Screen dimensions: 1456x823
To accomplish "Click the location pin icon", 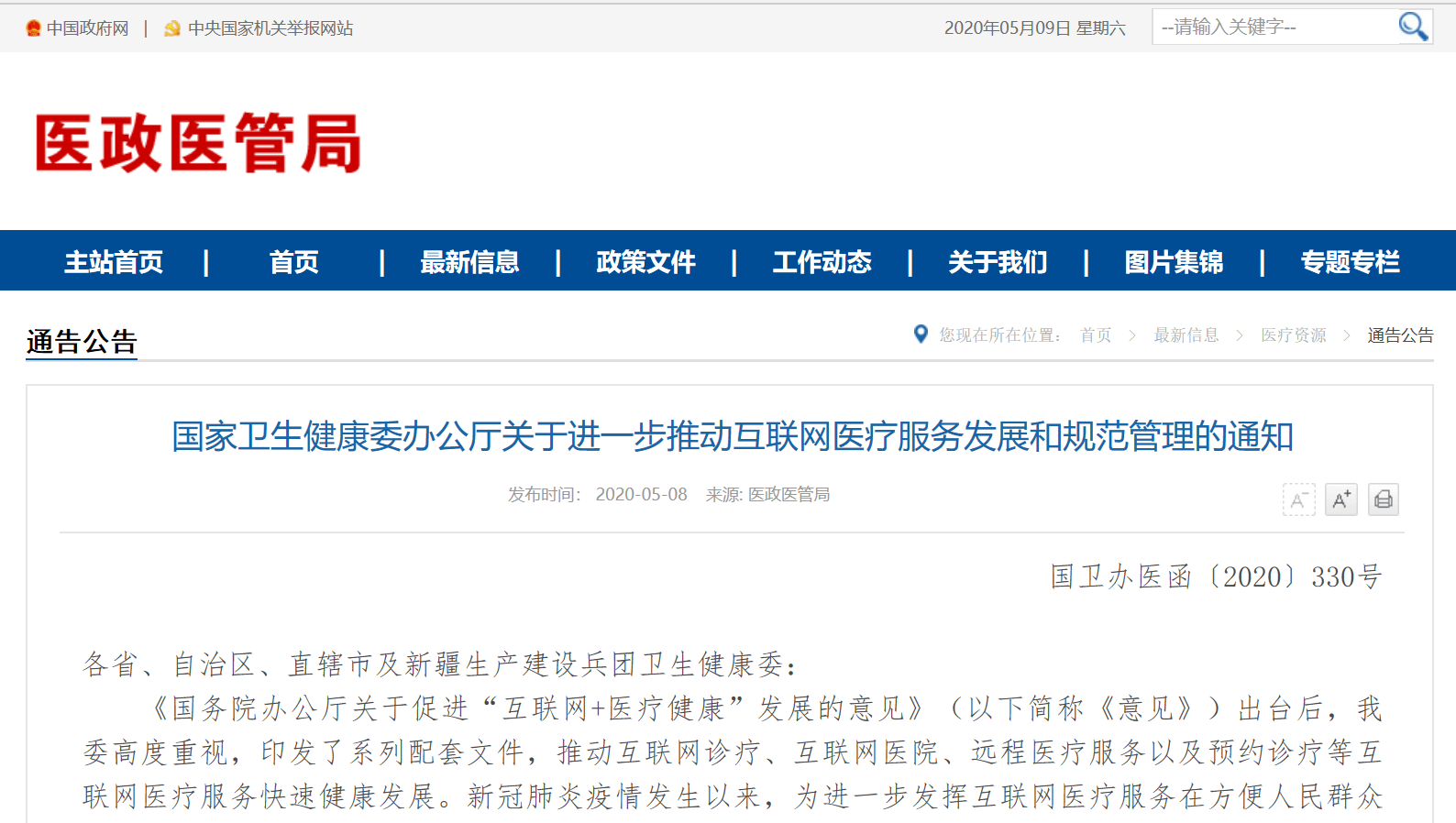I will [x=921, y=335].
